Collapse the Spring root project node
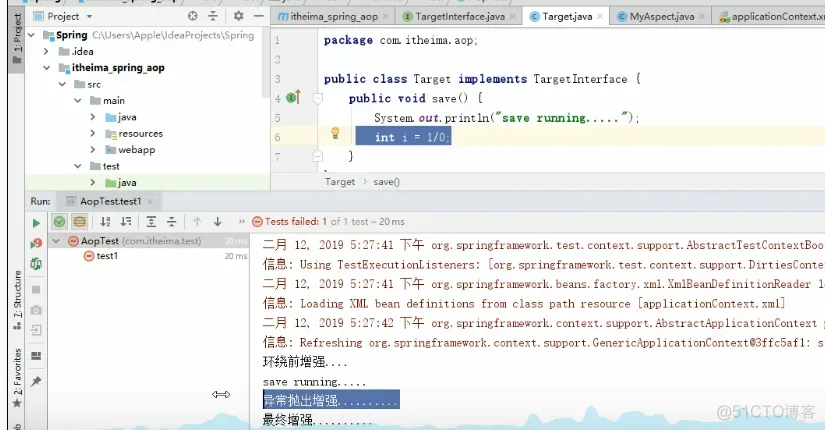The image size is (825, 430). [x=31, y=35]
